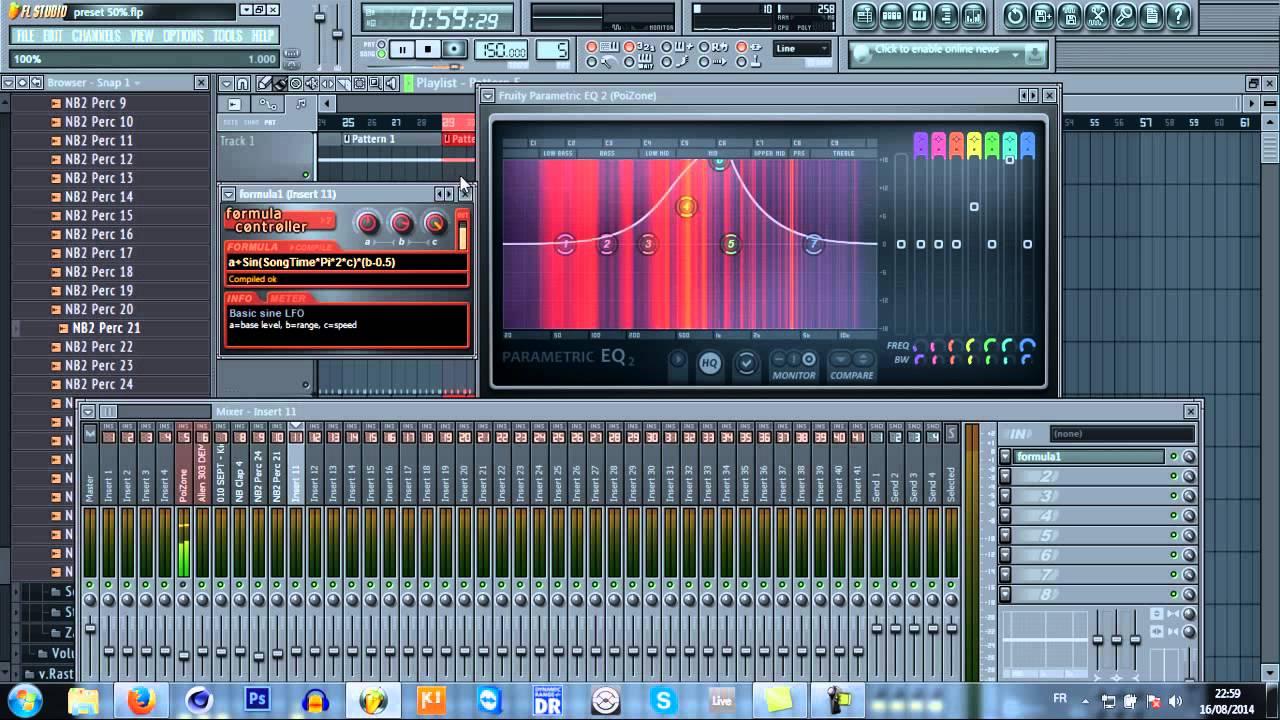The width and height of the screenshot is (1280, 720).
Task: Switch to the METER tab
Action: pyautogui.click(x=287, y=299)
